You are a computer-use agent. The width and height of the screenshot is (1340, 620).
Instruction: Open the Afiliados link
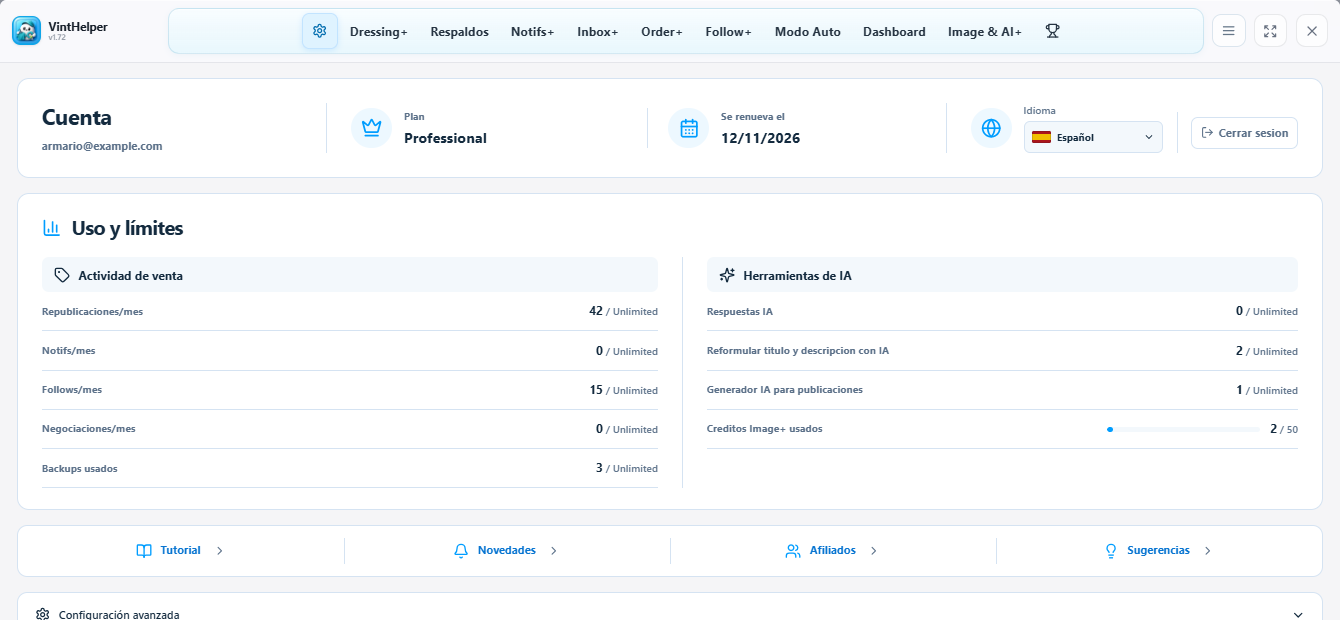point(833,551)
